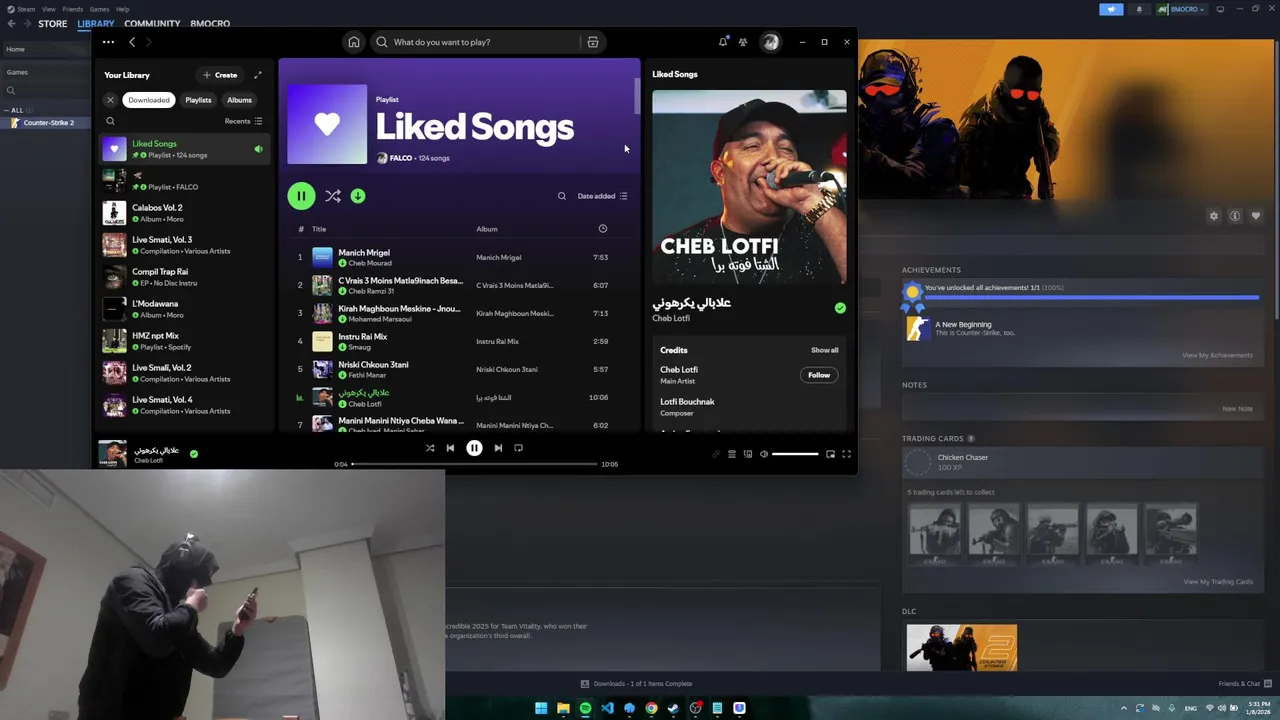The width and height of the screenshot is (1280, 720).
Task: Click the Browse icon in search bar
Action: (x=593, y=42)
